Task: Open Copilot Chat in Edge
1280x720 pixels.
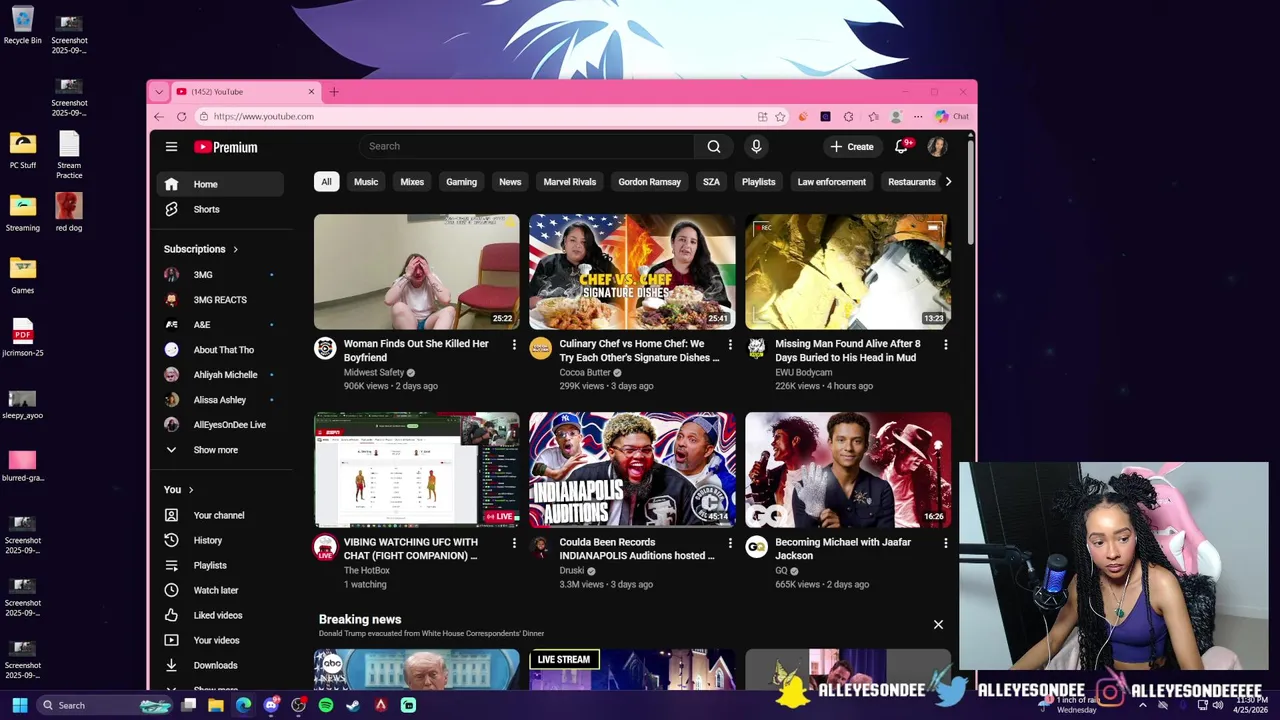Action: [x=952, y=116]
